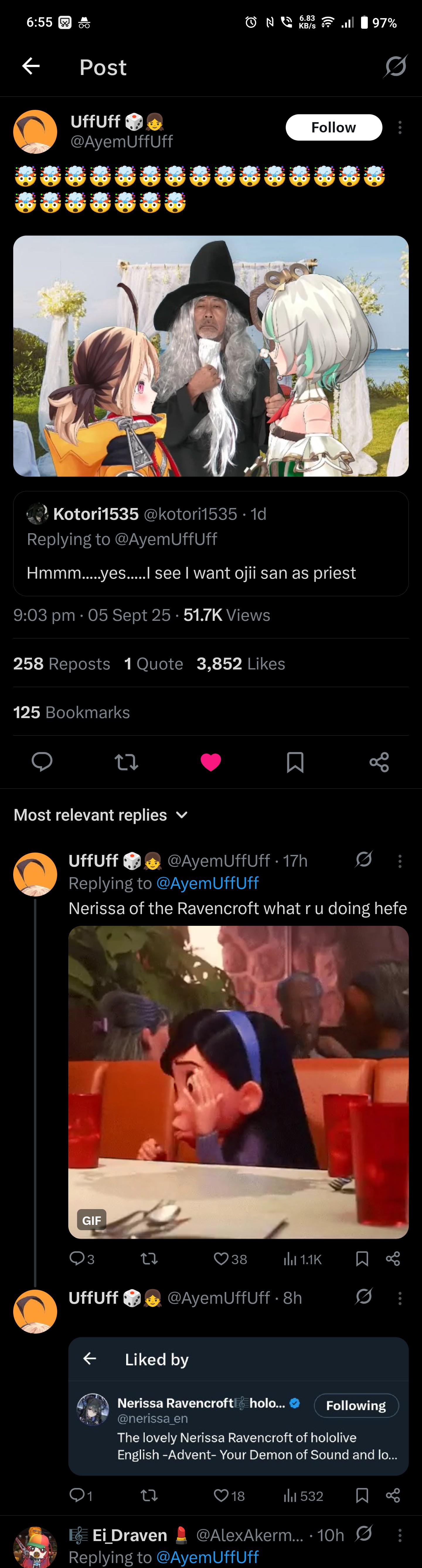Open the alarm status bar icon
The image size is (422, 1568).
tap(251, 23)
